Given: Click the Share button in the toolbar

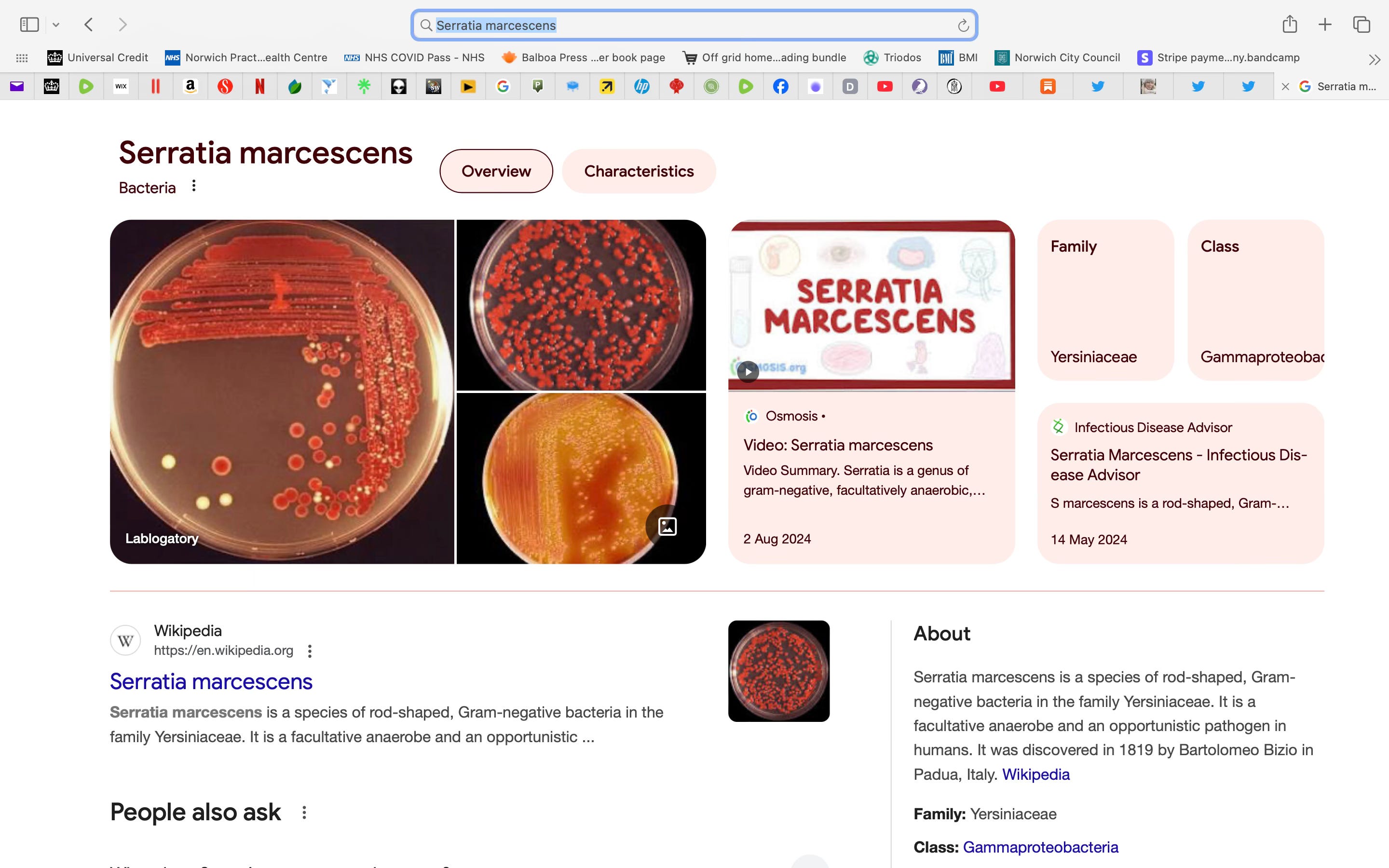Looking at the screenshot, I should click(1290, 24).
